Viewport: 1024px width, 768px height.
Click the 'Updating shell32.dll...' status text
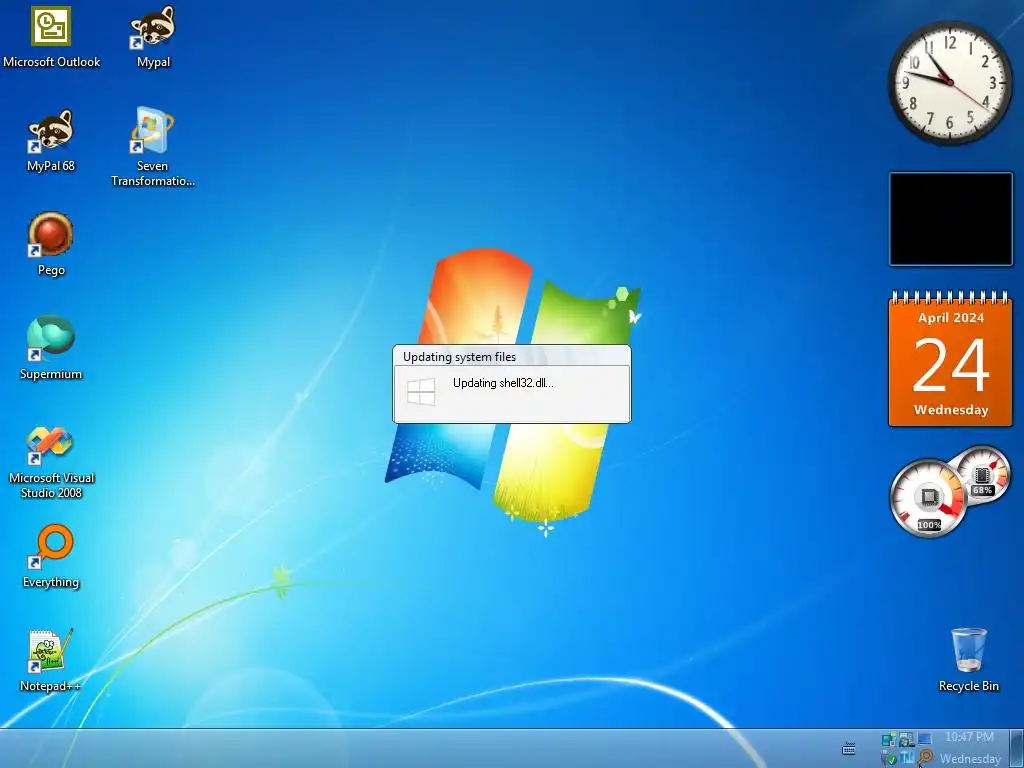pyautogui.click(x=503, y=383)
